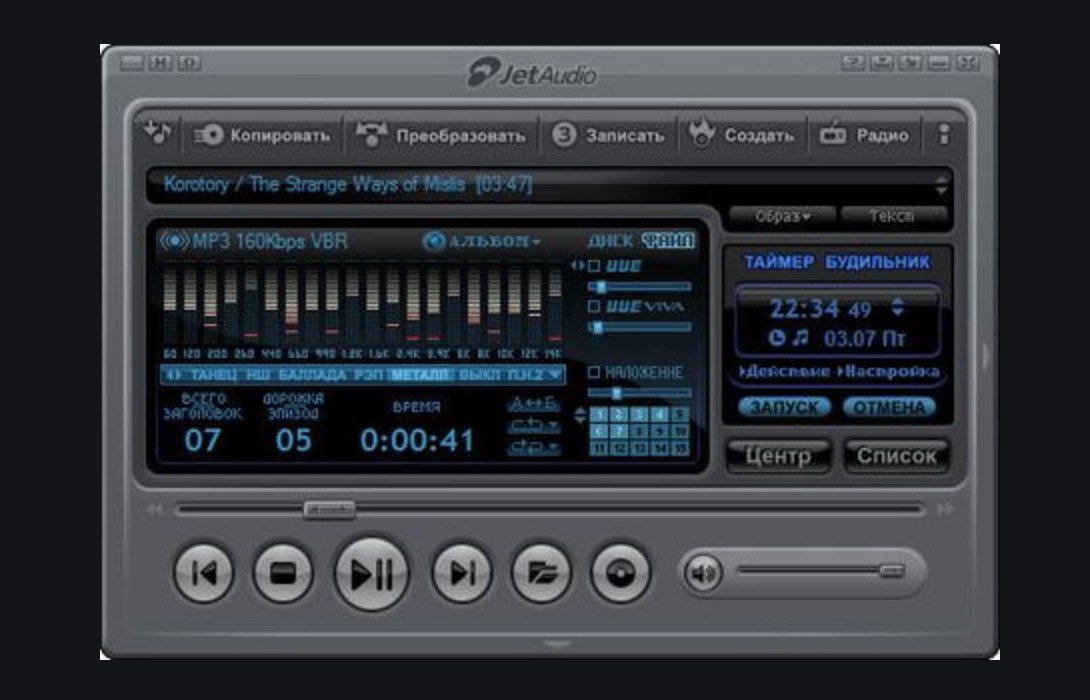This screenshot has width=1090, height=700.
Task: Open the repeat mode dropdown
Action: [x=533, y=425]
